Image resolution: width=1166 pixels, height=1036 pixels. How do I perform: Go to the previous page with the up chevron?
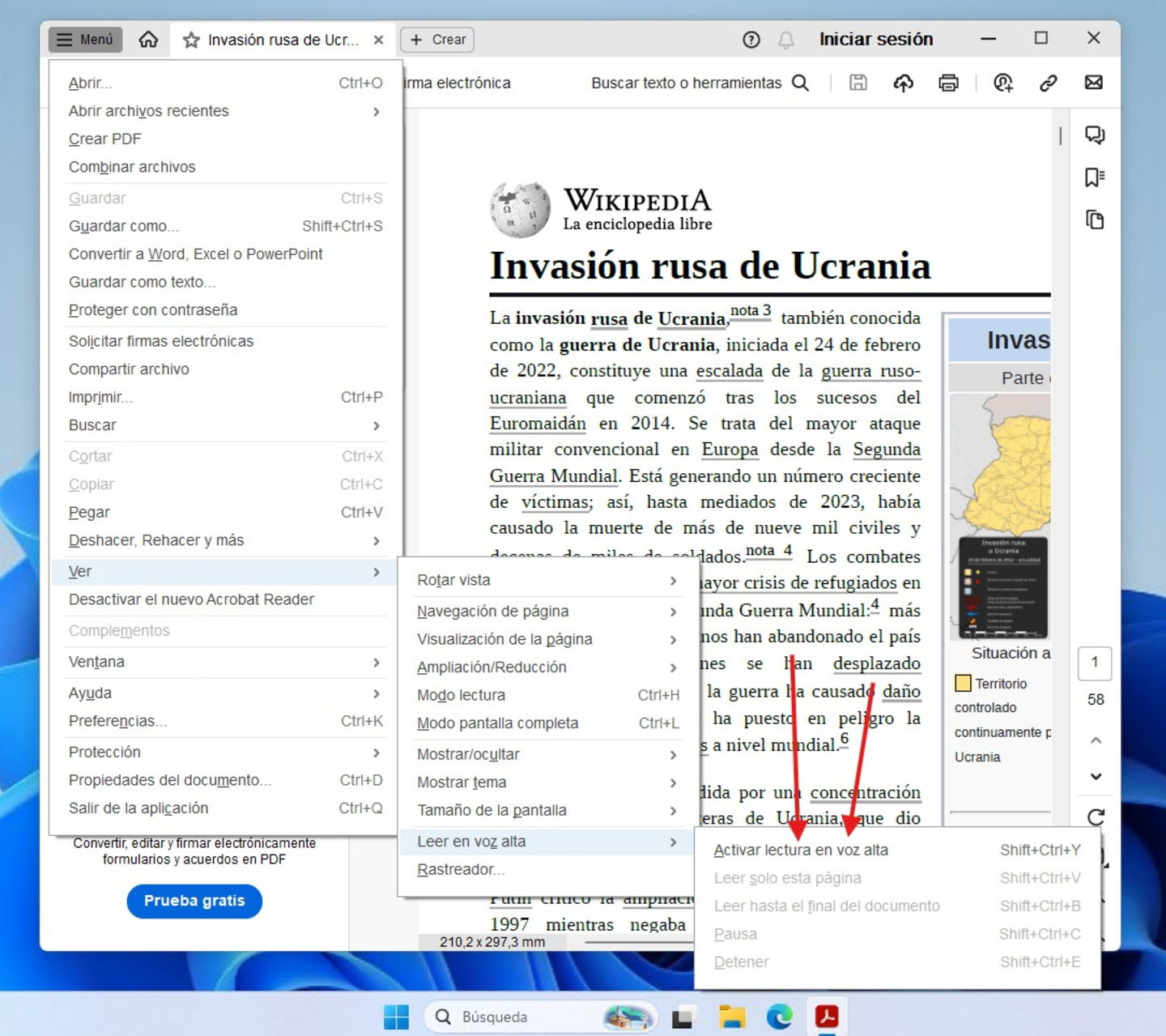coord(1096,740)
